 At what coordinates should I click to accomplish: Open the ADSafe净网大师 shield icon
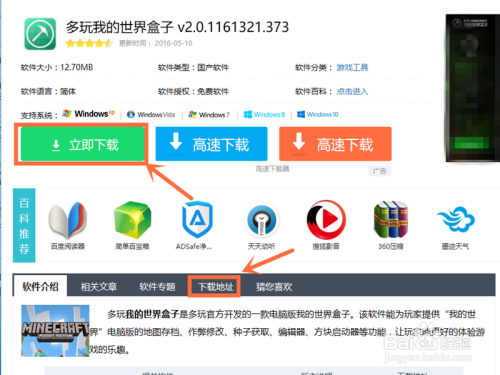(197, 219)
